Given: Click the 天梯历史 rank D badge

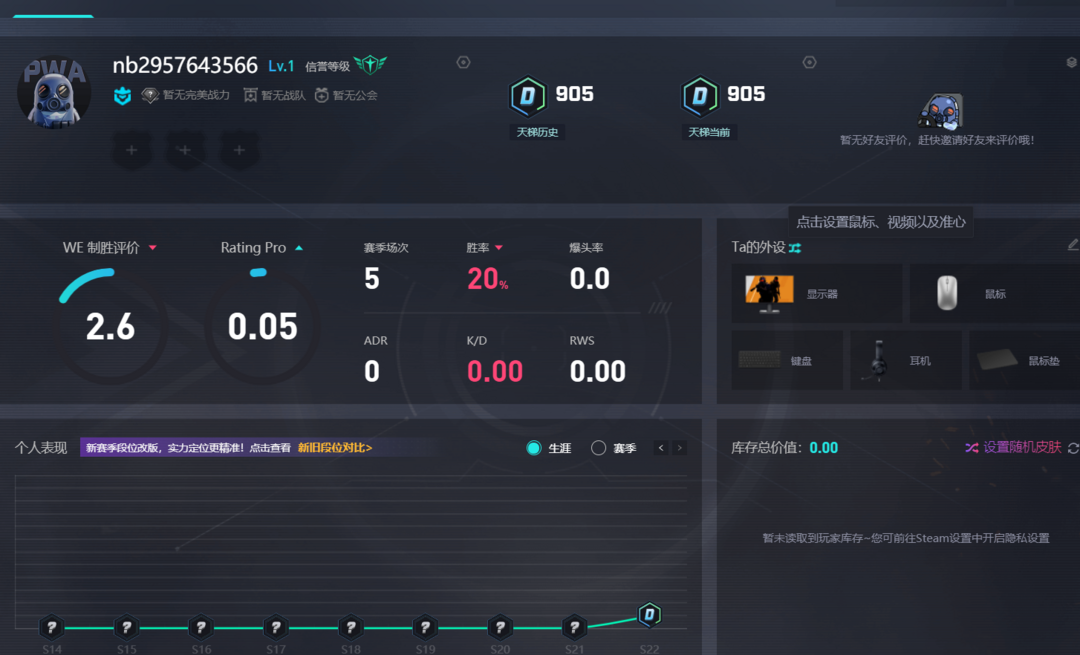Looking at the screenshot, I should (x=527, y=97).
